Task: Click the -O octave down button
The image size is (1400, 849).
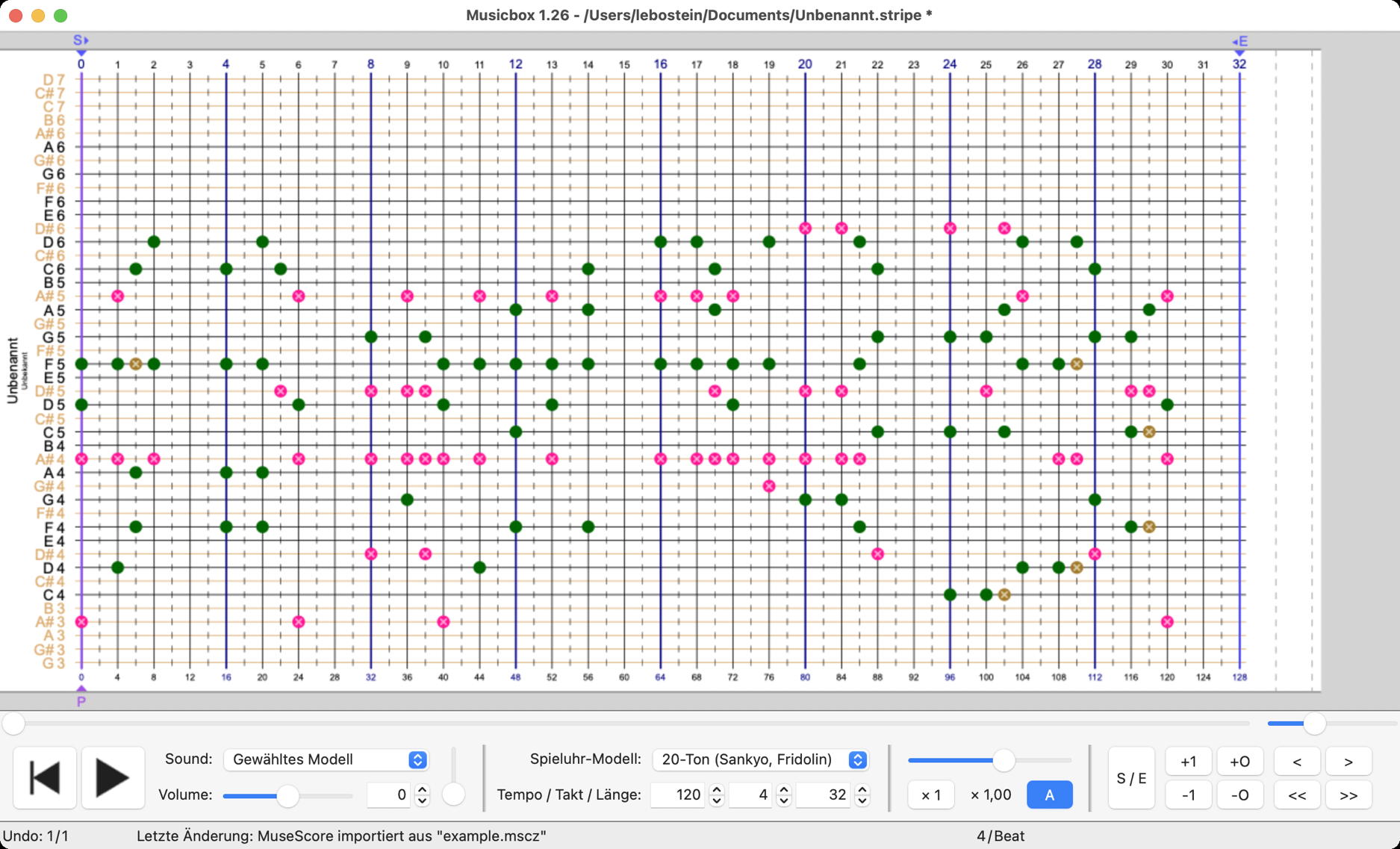Action: click(x=1239, y=795)
